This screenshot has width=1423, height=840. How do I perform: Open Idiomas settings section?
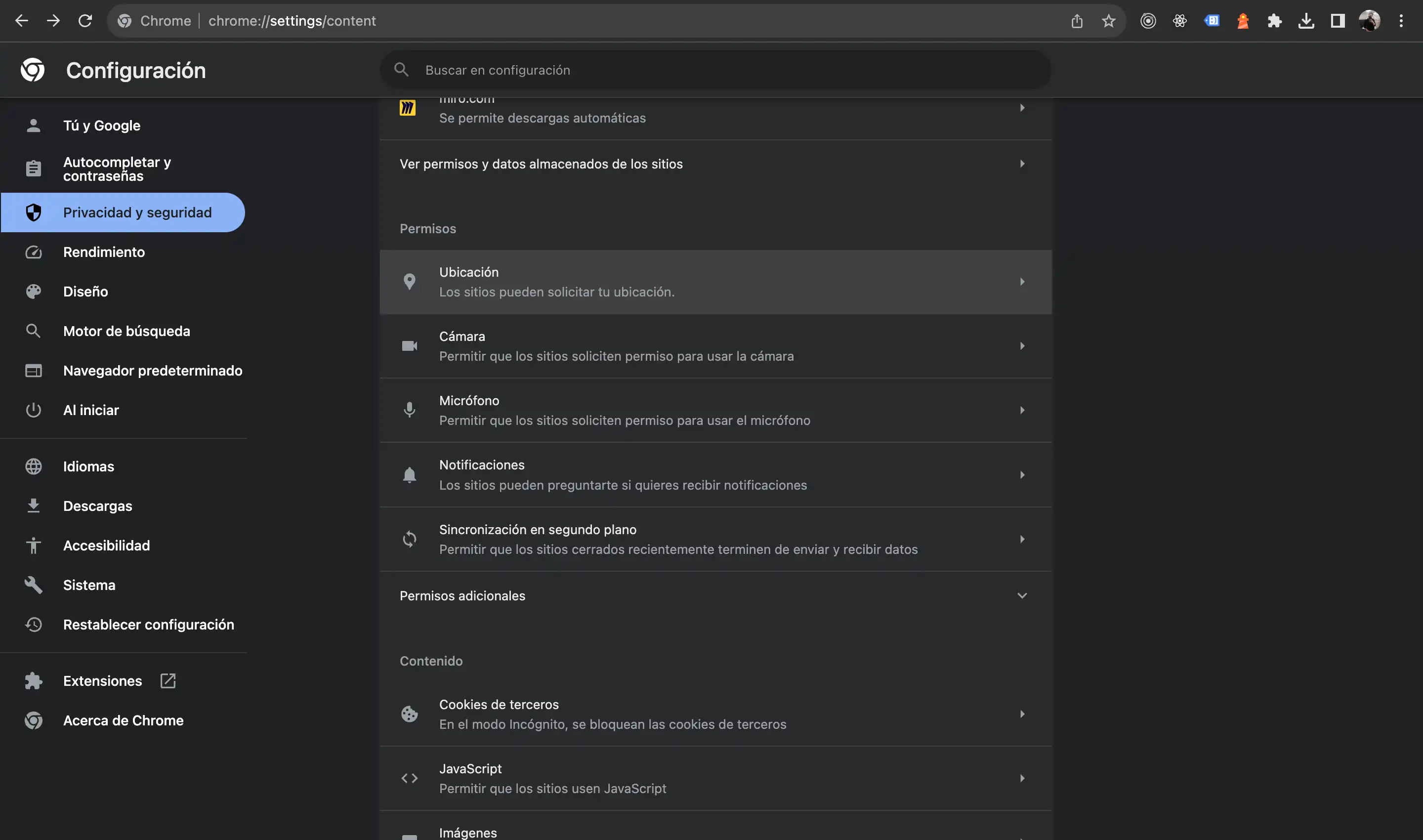(x=89, y=466)
